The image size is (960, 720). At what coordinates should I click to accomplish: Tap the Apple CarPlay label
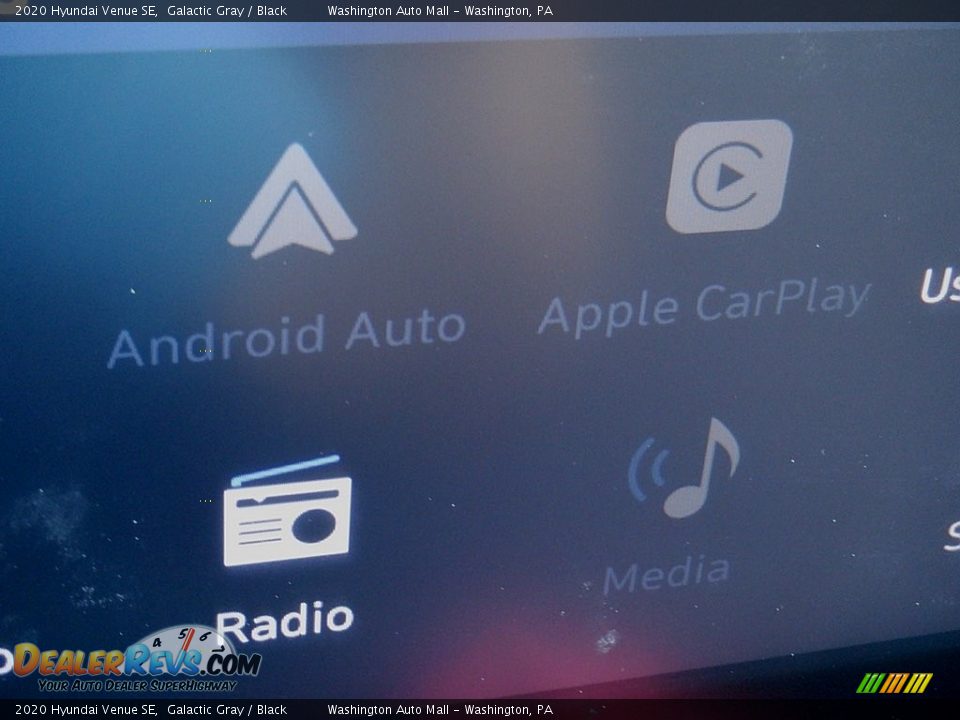tap(704, 308)
